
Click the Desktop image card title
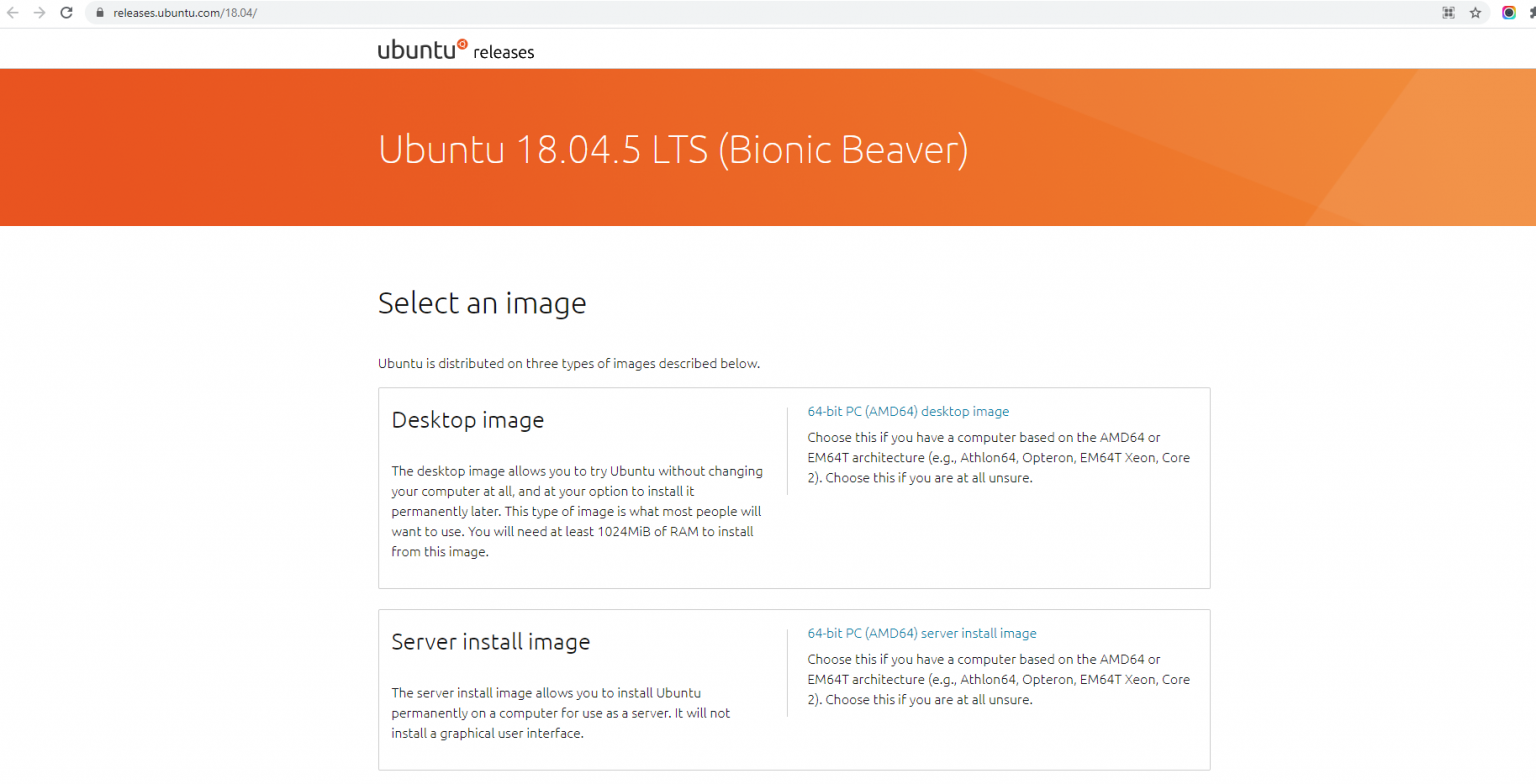[x=468, y=420]
